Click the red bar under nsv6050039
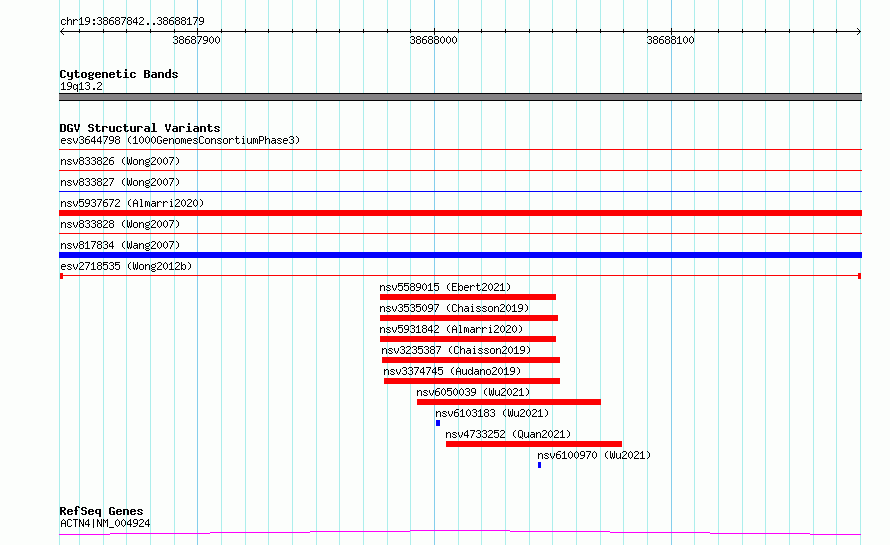The width and height of the screenshot is (890, 545). click(509, 402)
